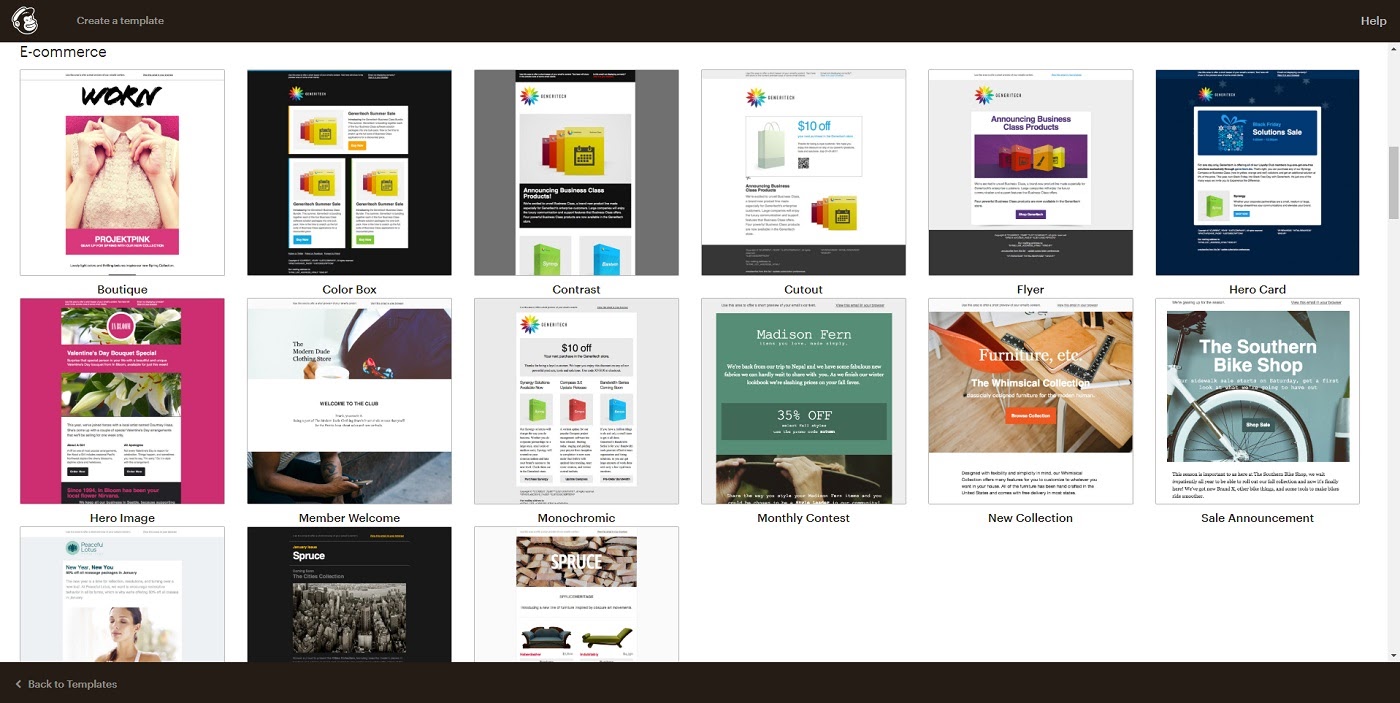Image resolution: width=1400 pixels, height=703 pixels.
Task: Choose the Monochromic template
Action: click(576, 400)
